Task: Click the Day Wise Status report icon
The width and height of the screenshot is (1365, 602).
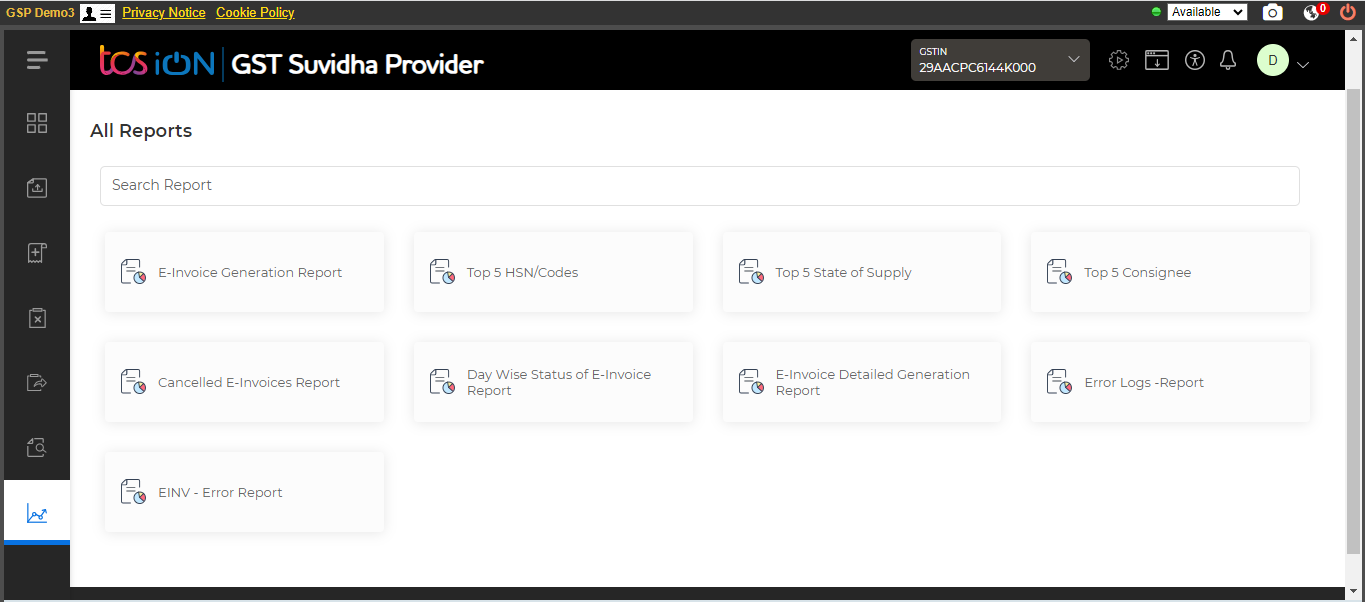Action: tap(442, 382)
